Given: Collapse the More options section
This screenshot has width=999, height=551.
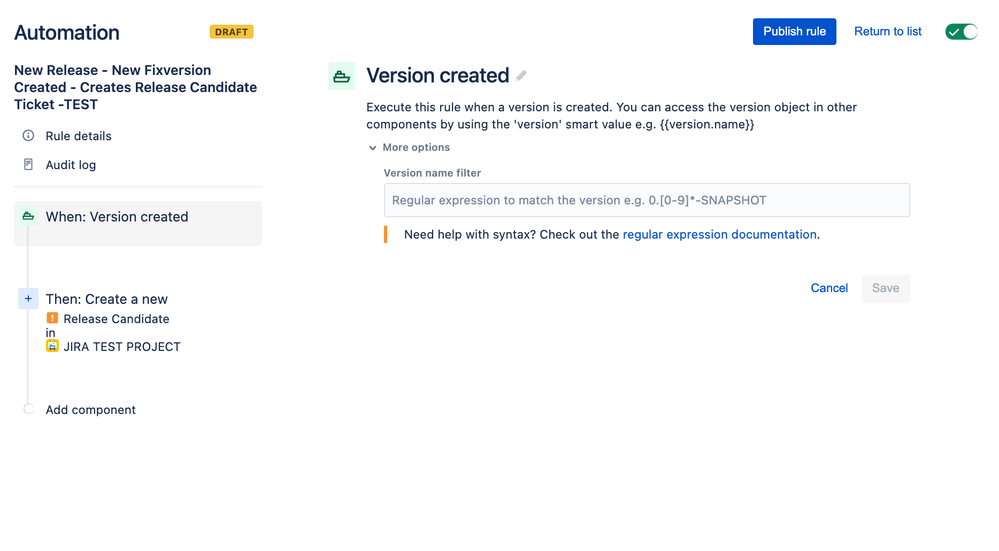Looking at the screenshot, I should click(409, 147).
